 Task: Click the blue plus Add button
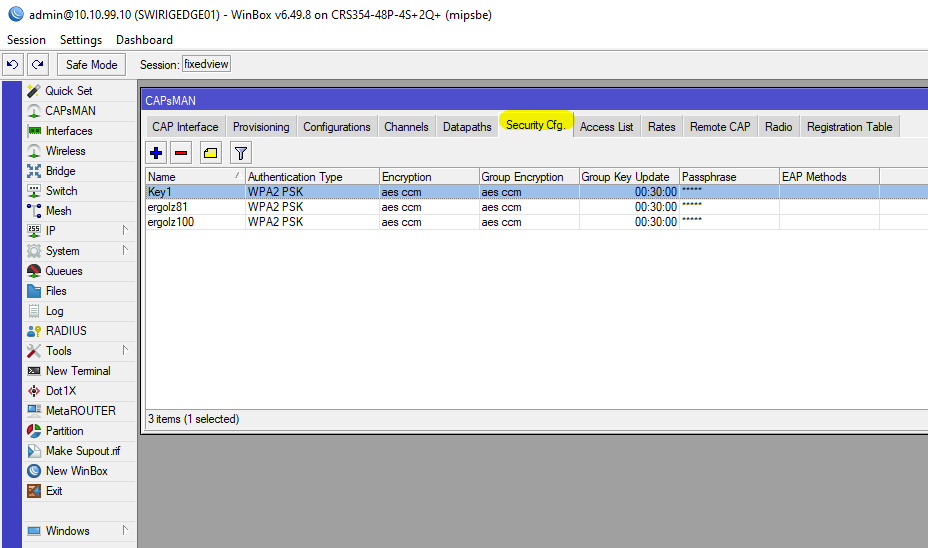click(x=156, y=153)
